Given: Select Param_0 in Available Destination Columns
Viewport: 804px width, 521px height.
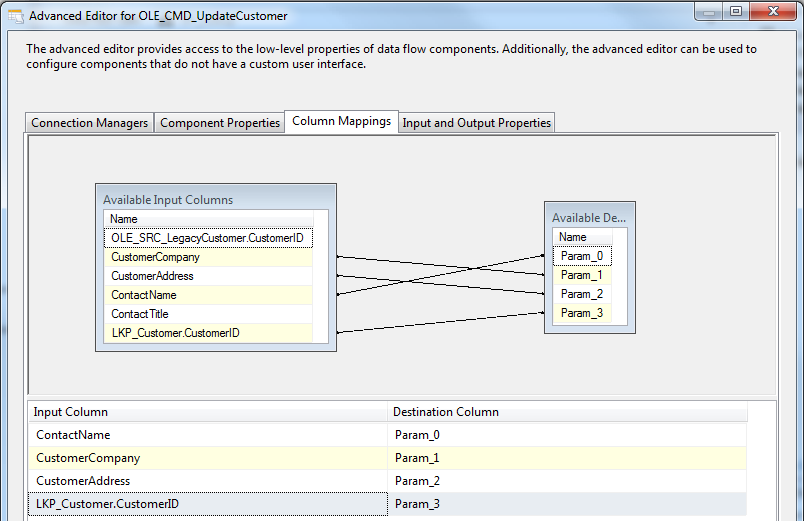Looking at the screenshot, I should click(x=582, y=256).
